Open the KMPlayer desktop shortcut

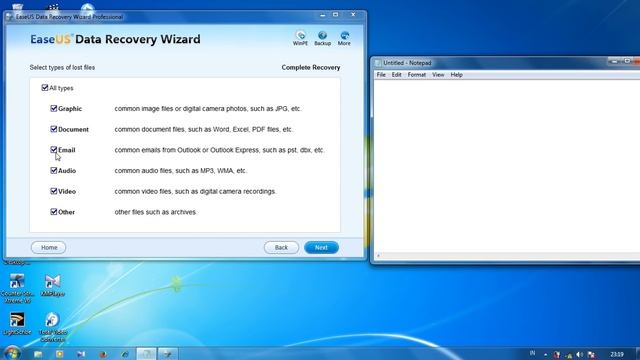53,285
